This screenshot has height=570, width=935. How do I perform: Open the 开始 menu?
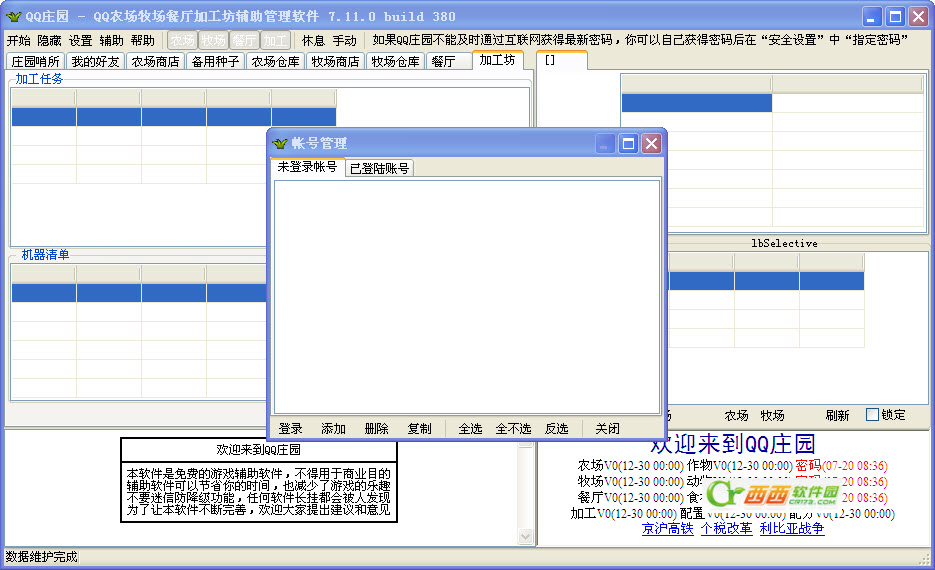pyautogui.click(x=18, y=41)
